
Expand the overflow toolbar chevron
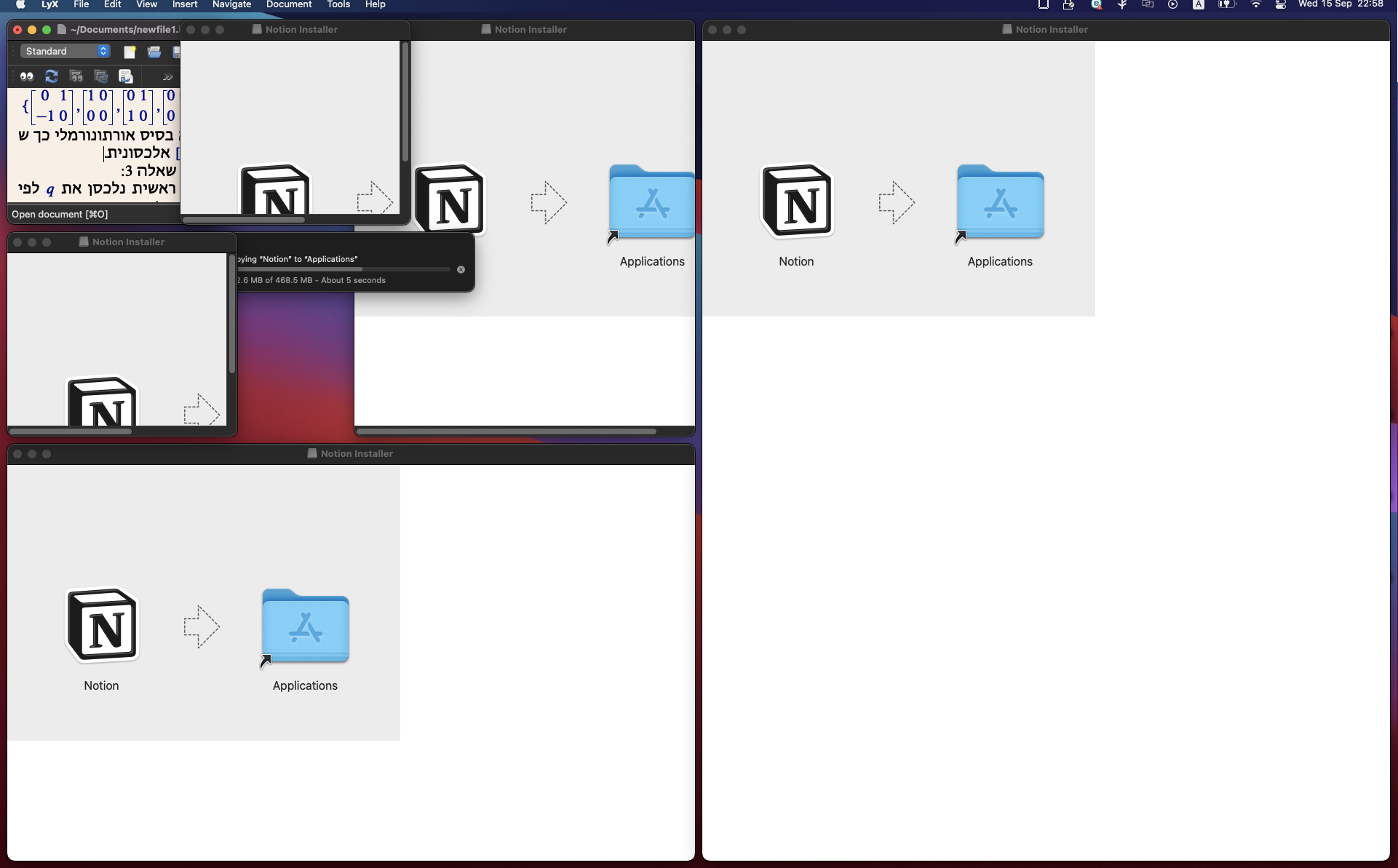pos(167,76)
